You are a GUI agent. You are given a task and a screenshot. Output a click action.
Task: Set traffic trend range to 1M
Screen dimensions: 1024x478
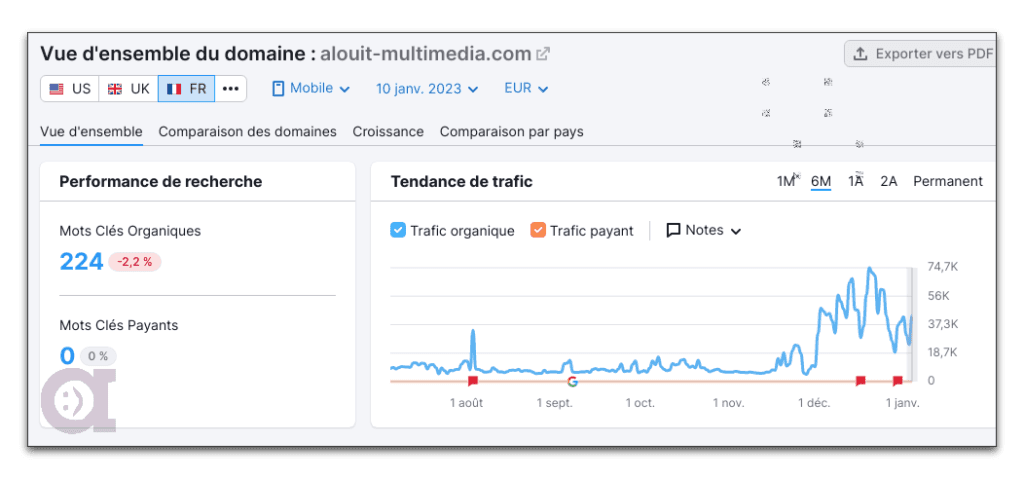point(786,181)
